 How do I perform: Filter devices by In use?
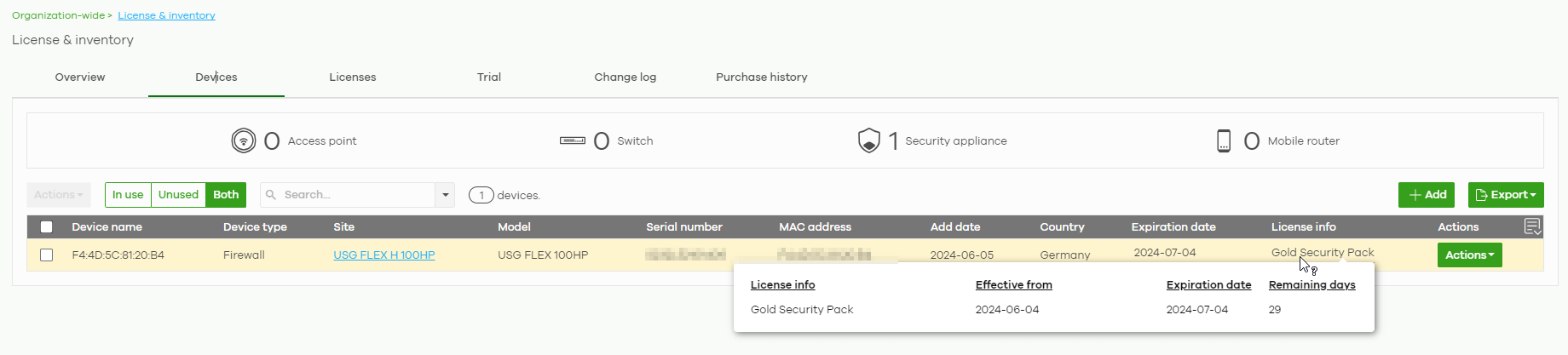tap(128, 195)
